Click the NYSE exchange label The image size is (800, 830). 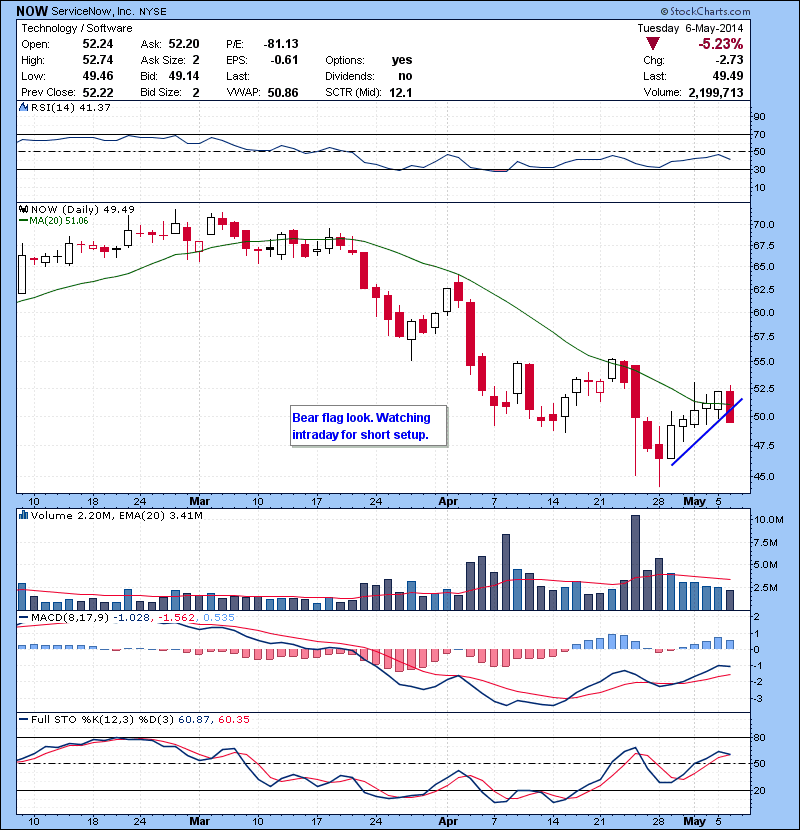152,12
